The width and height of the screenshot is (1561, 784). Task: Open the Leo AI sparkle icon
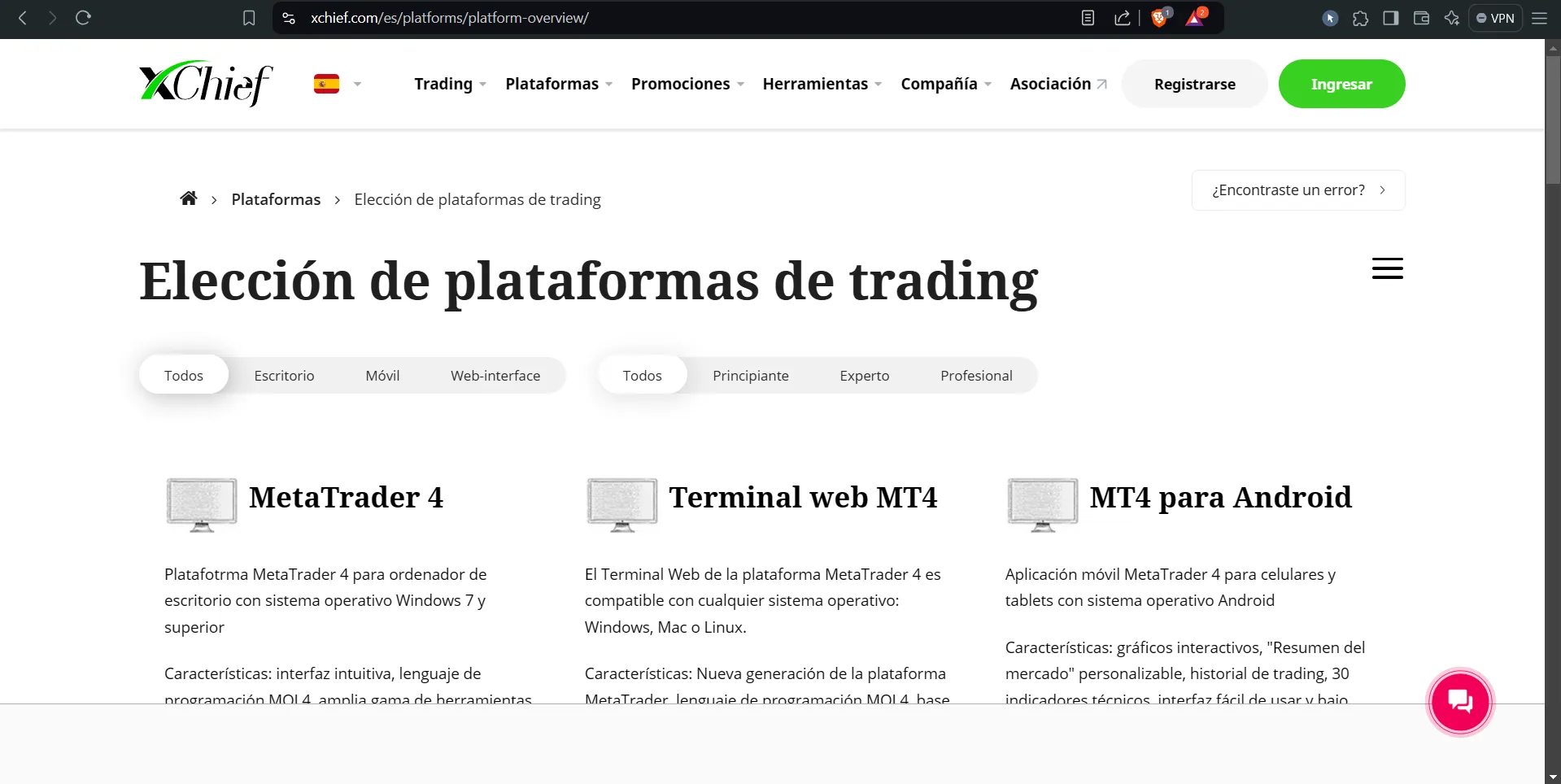pos(1452,18)
